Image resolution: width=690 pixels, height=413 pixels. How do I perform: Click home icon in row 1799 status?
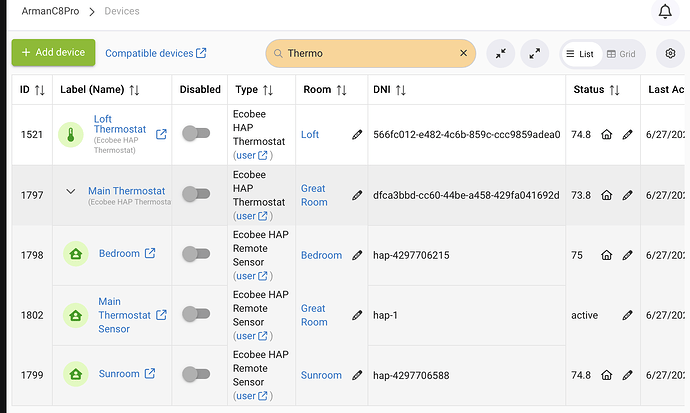click(606, 375)
